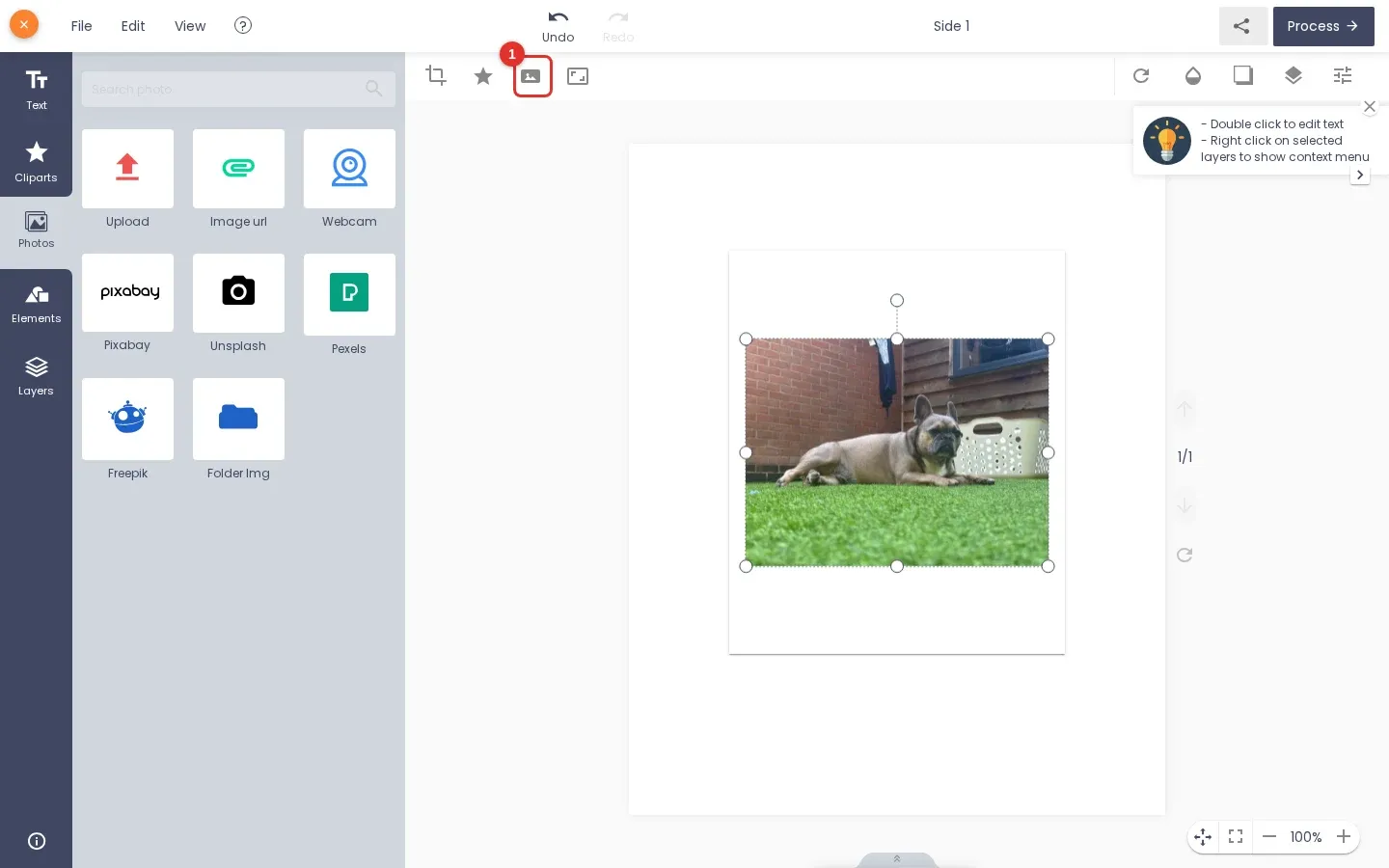Screen dimensions: 1389x868
Task: Open Freepik image source
Action: (x=127, y=419)
